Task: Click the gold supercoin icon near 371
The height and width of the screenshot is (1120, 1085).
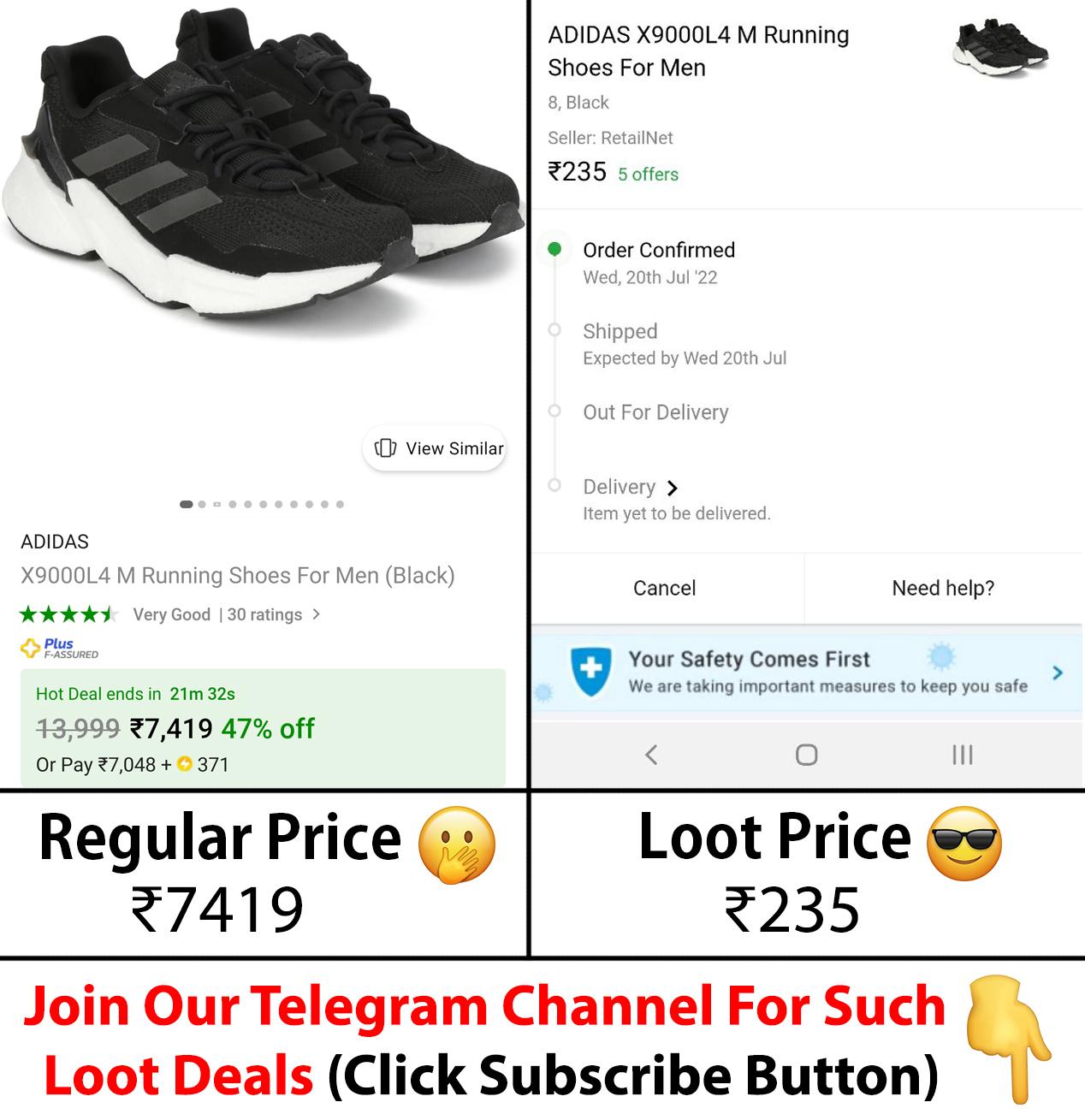Action: (x=184, y=764)
